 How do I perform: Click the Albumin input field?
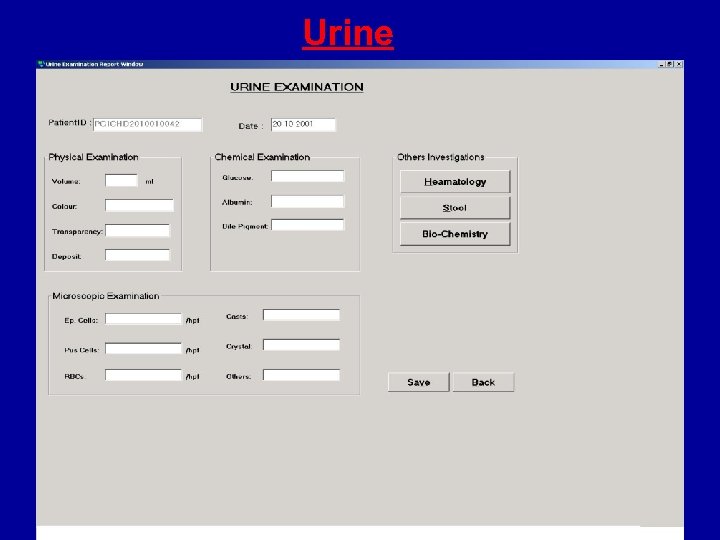307,202
